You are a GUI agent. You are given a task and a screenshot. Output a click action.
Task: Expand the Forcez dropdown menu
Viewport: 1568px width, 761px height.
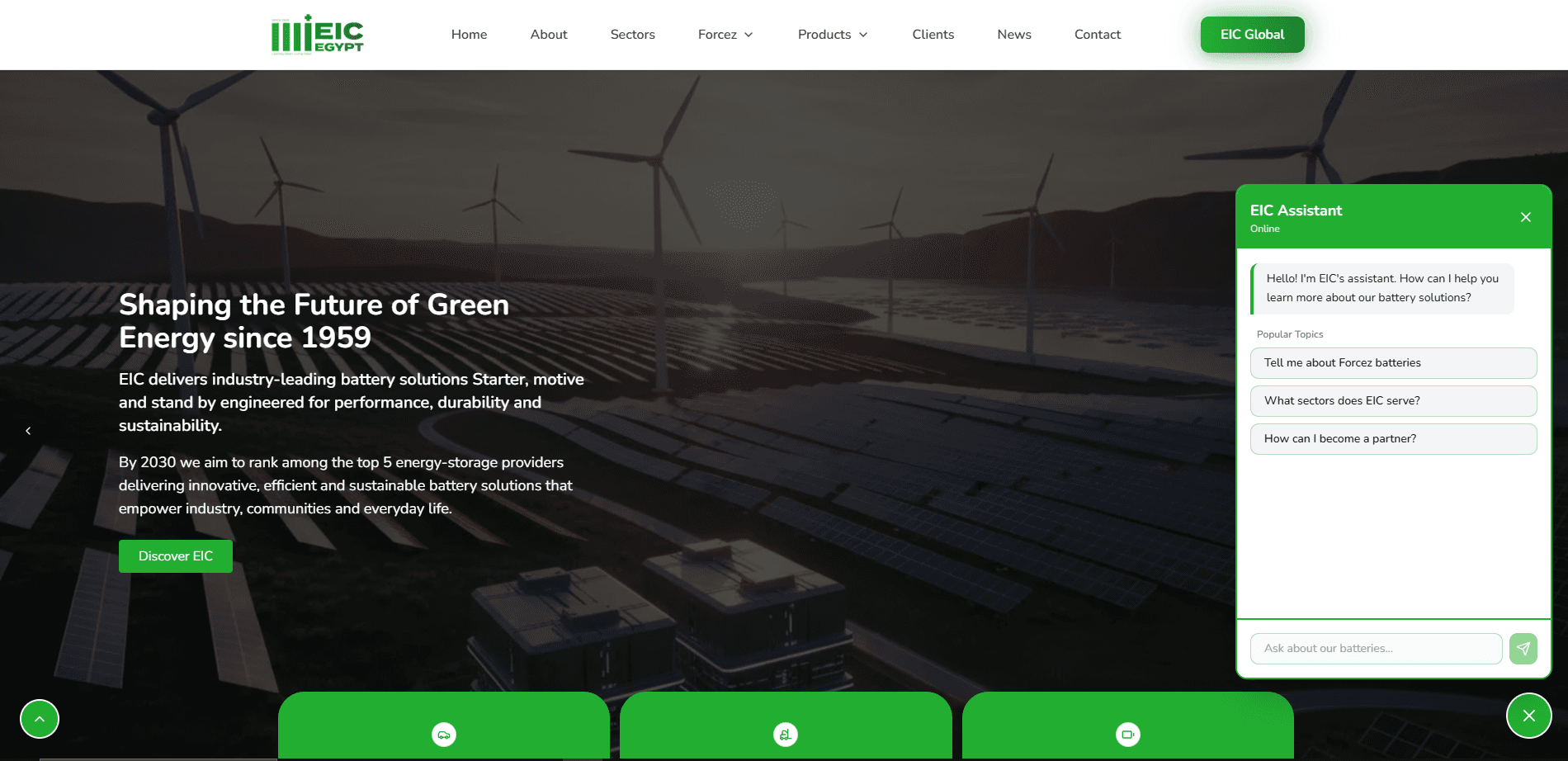tap(725, 35)
